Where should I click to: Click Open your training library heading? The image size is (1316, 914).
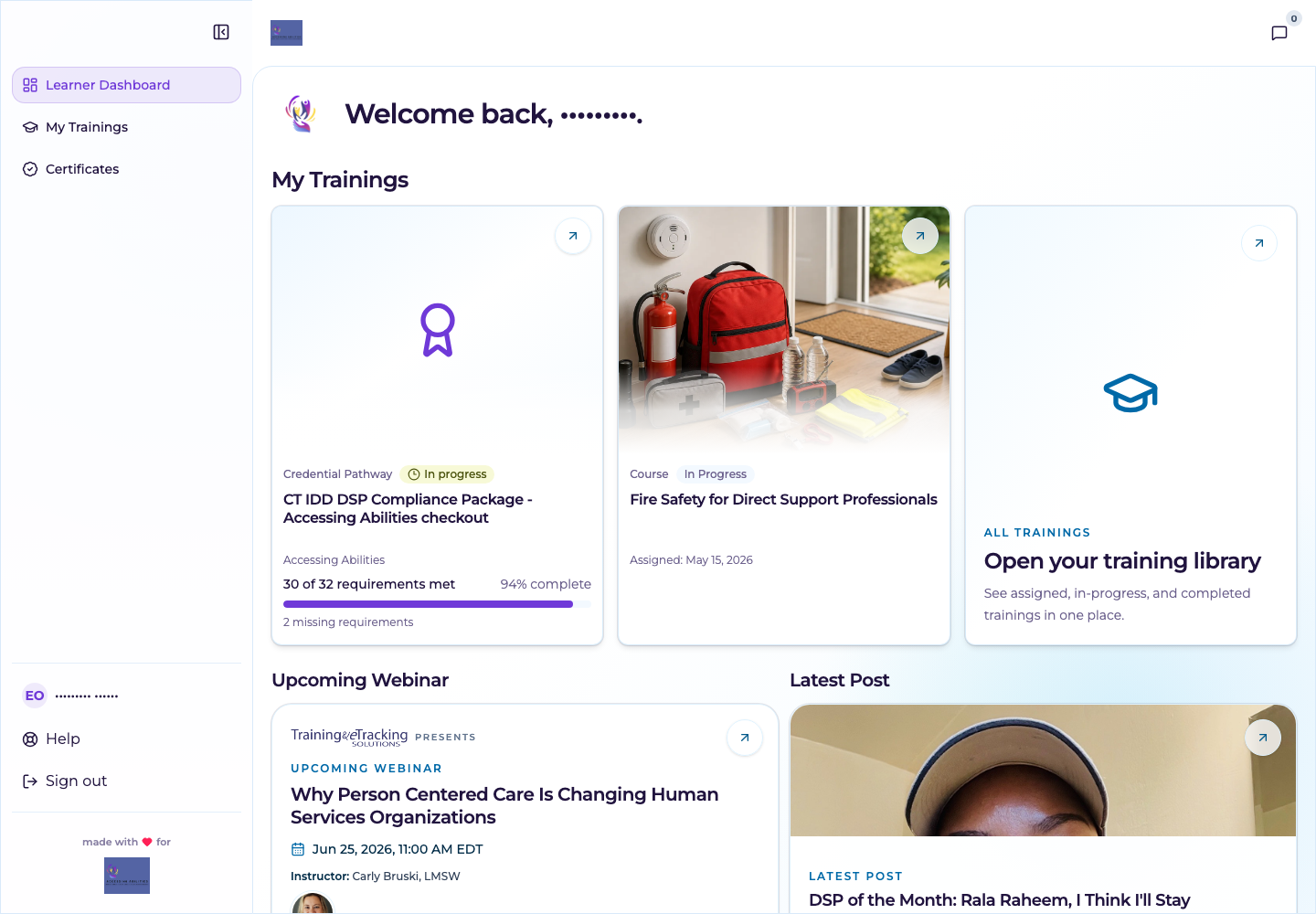(1122, 560)
